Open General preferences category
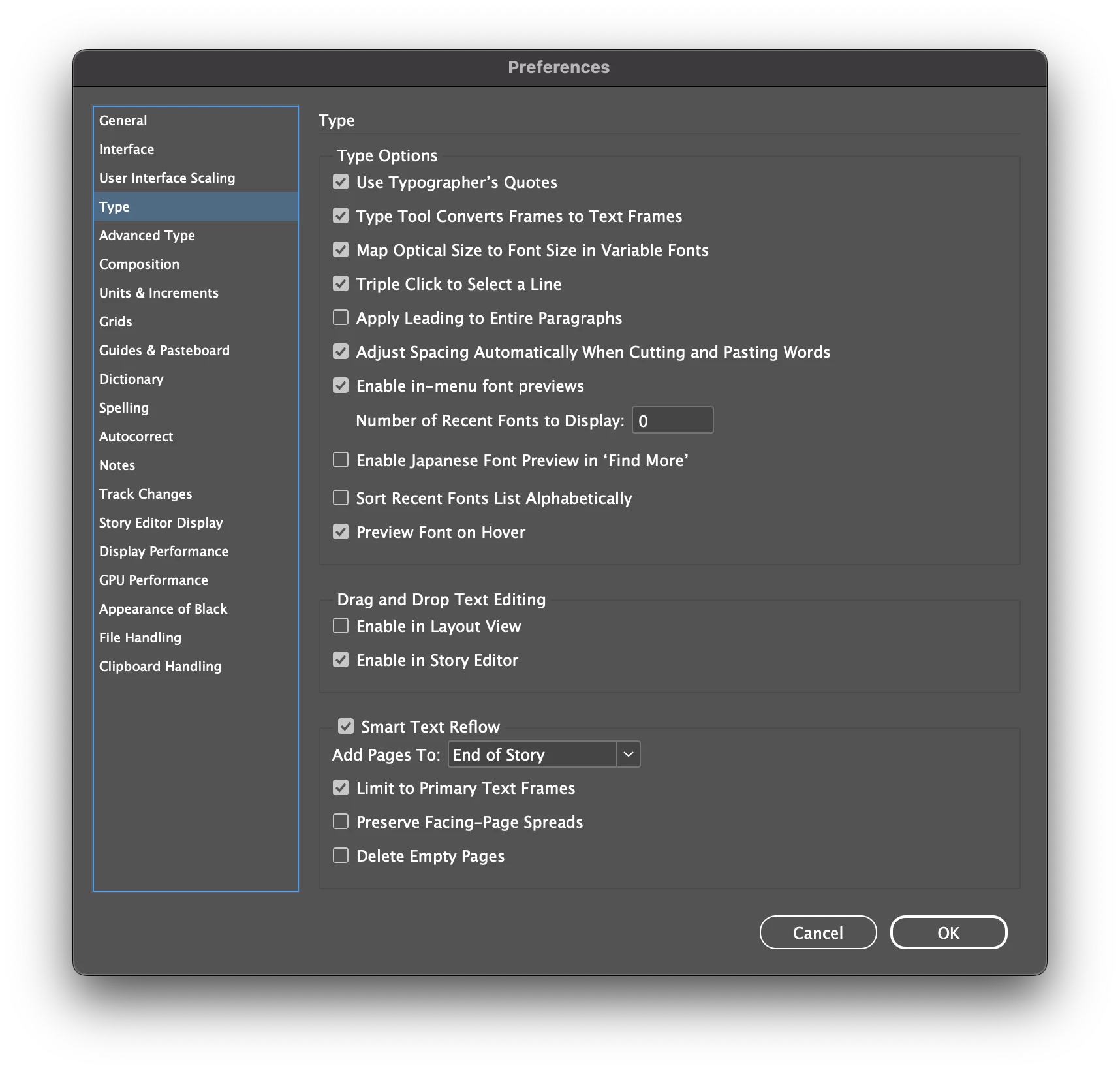Image resolution: width=1120 pixels, height=1072 pixels. [196, 121]
